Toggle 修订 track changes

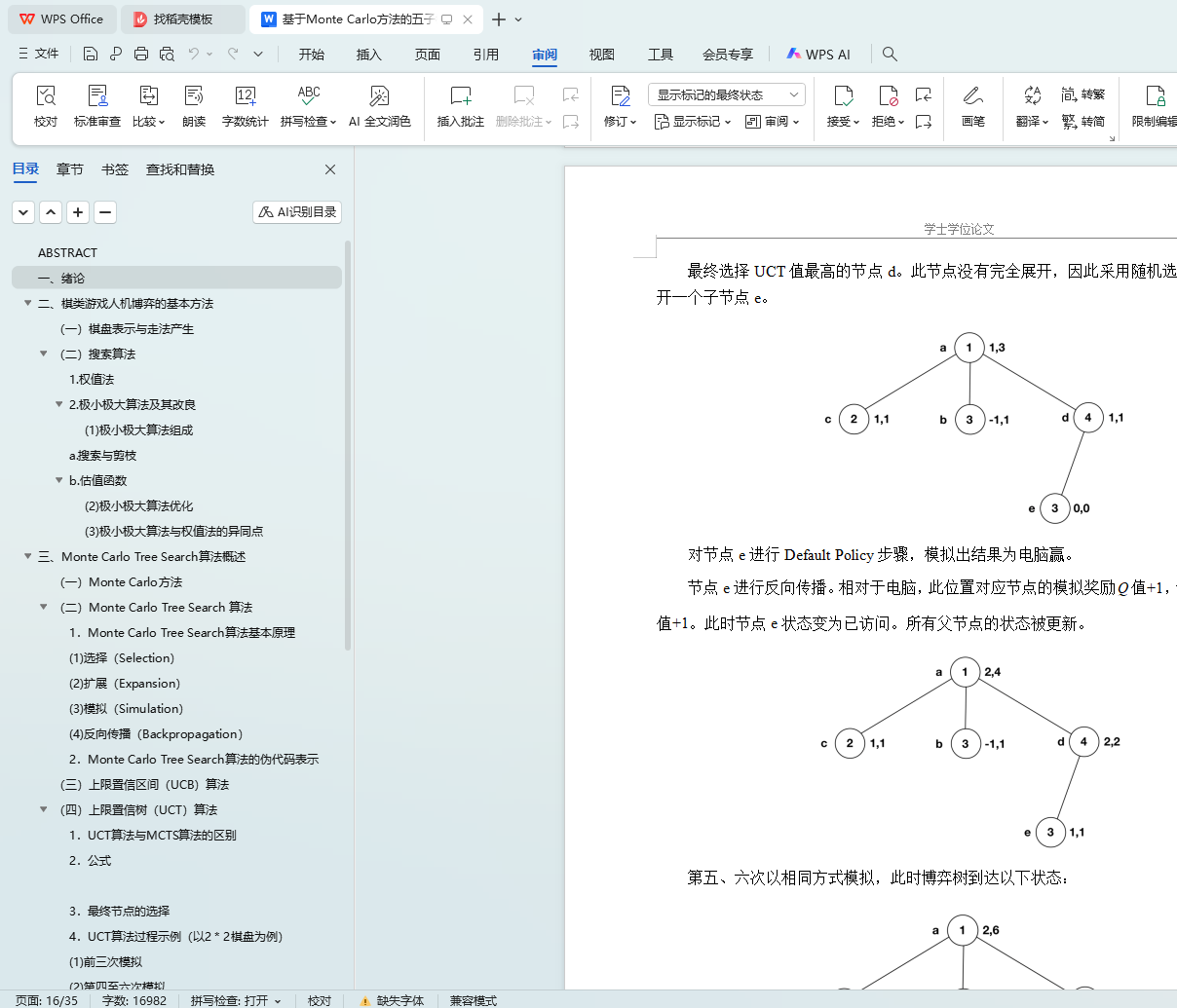(621, 105)
